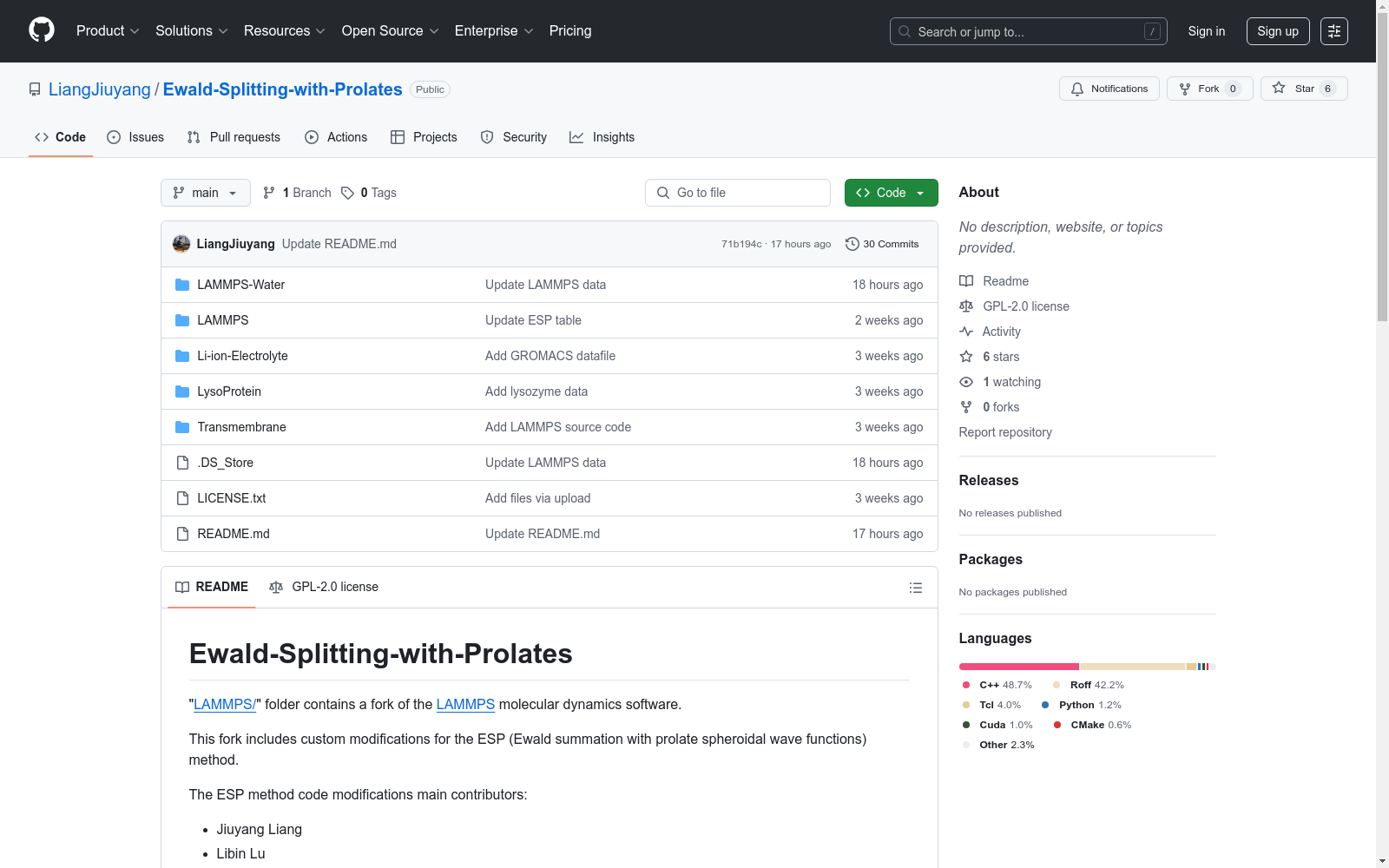Switch to the Issues tab
This screenshot has width=1389, height=868.
pyautogui.click(x=135, y=137)
